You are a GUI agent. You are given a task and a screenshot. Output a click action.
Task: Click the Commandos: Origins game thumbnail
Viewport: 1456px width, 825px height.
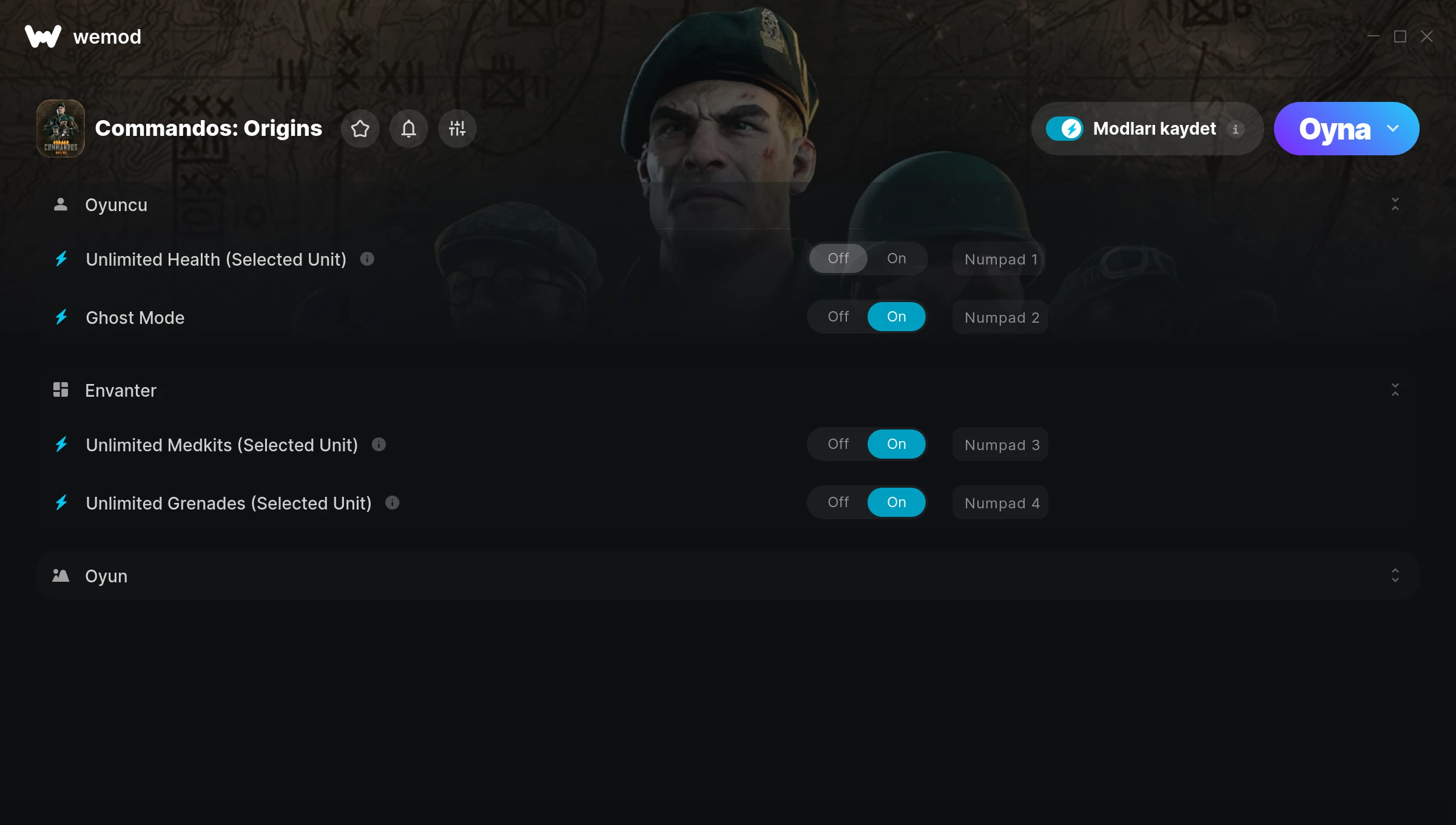point(61,129)
